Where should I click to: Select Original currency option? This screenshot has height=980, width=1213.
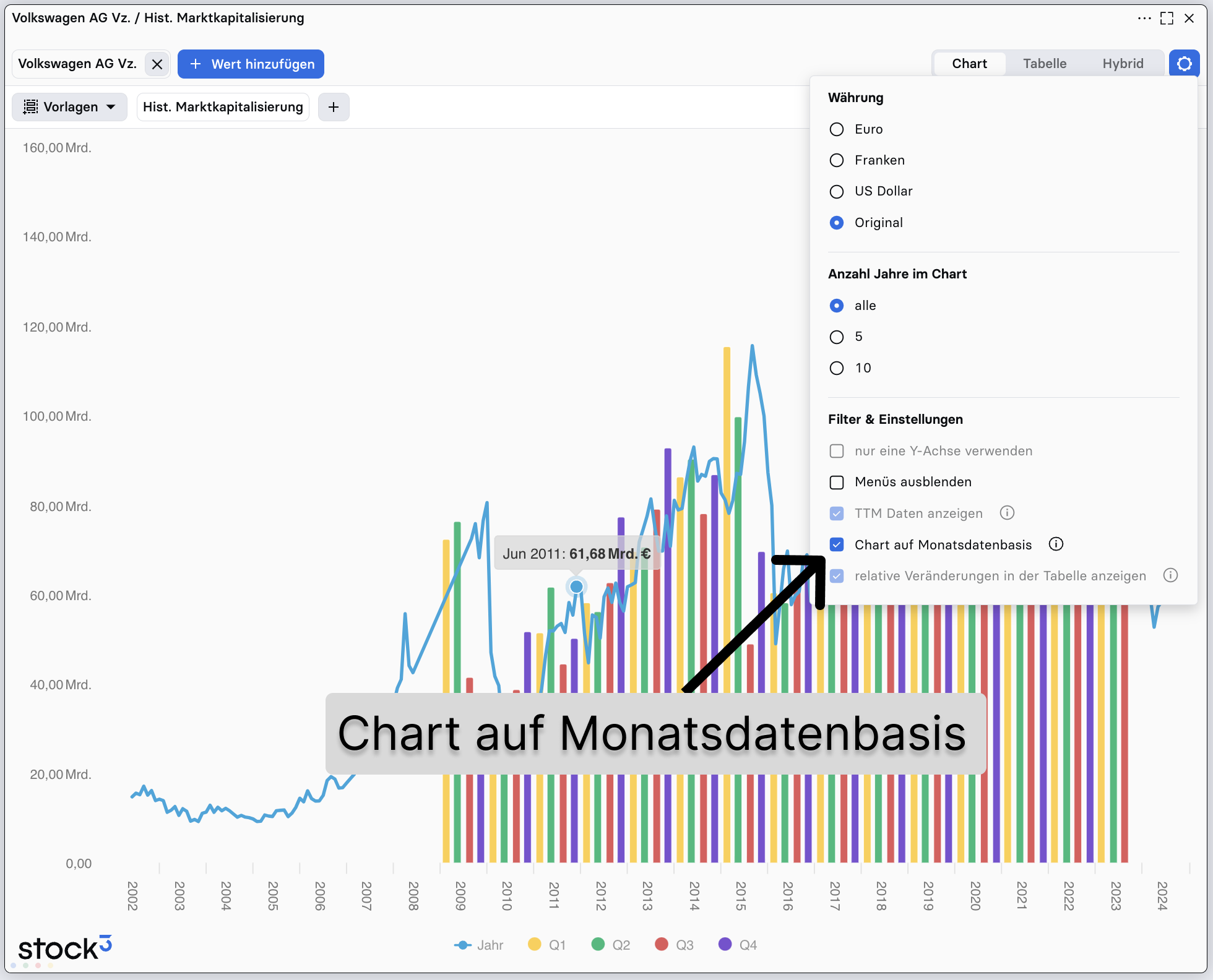click(837, 223)
